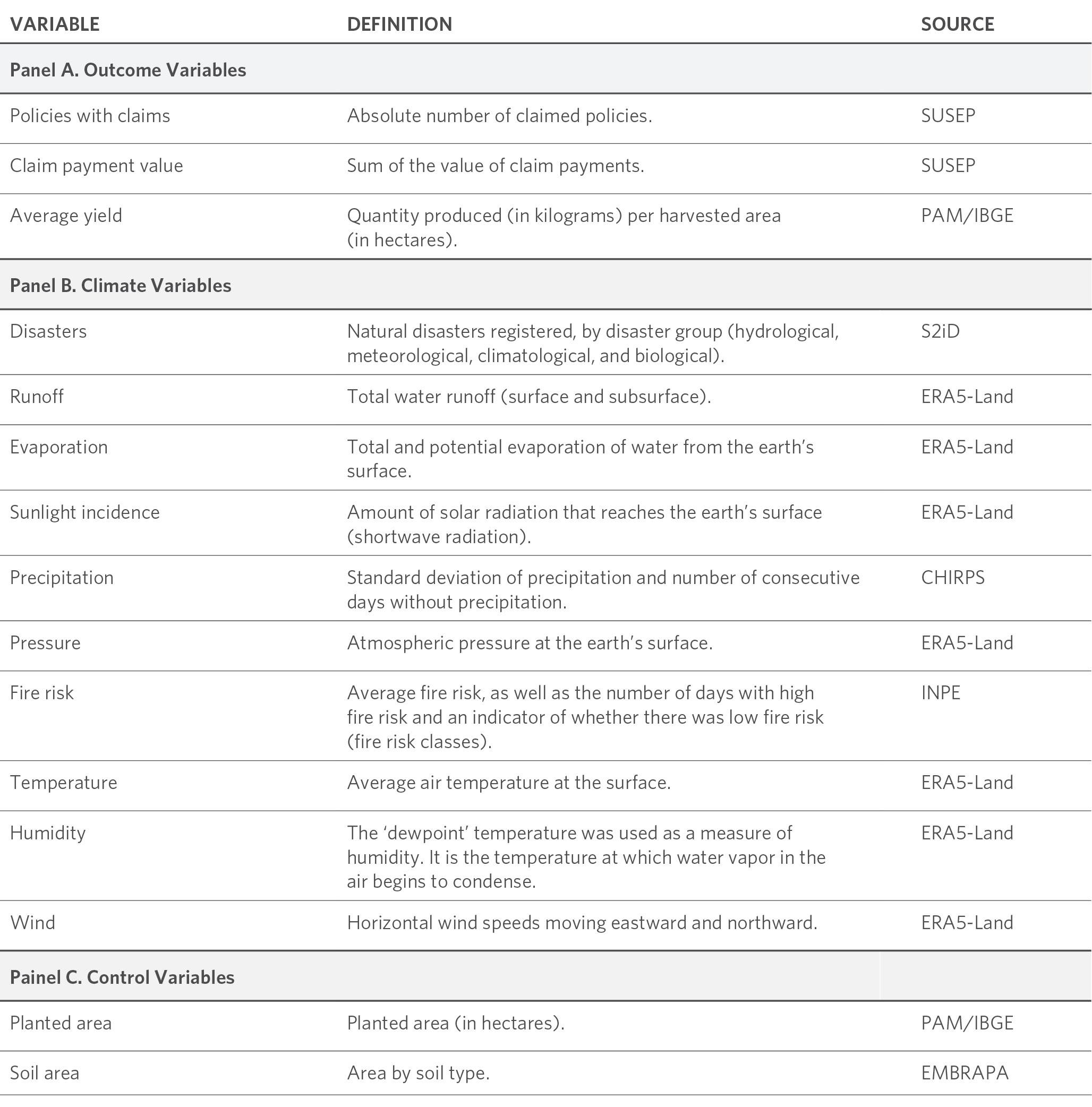This screenshot has height=1107, width=1092.
Task: Select the CHIRPS source for Precipitation
Action: tap(953, 578)
